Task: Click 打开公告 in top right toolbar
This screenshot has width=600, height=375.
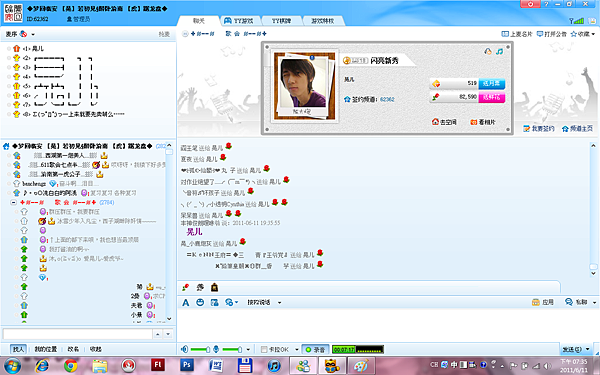Action: point(551,34)
